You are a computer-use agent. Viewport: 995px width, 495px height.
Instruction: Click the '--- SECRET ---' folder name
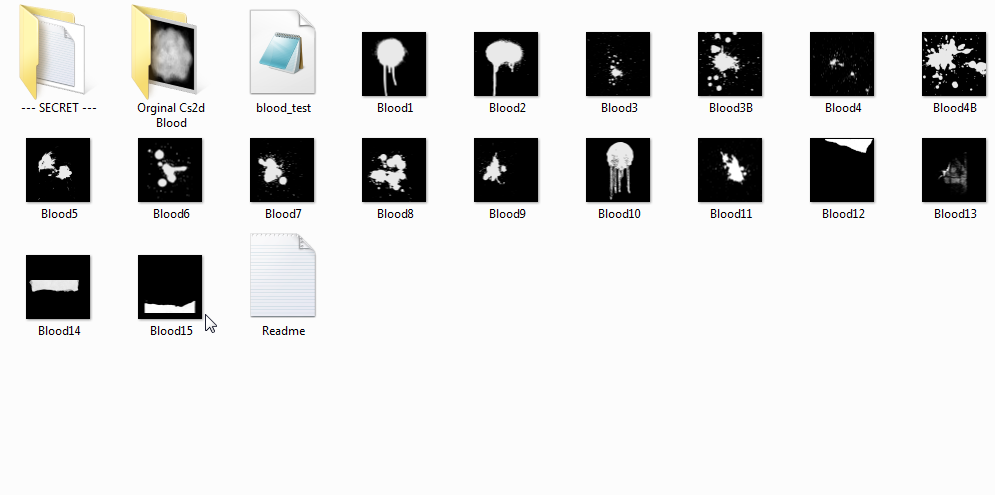[59, 108]
